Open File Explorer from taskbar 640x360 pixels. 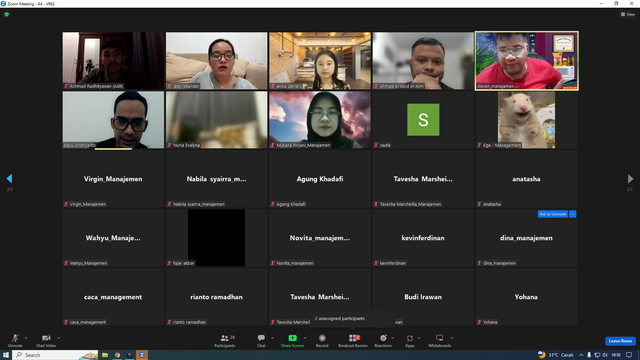click(x=105, y=355)
